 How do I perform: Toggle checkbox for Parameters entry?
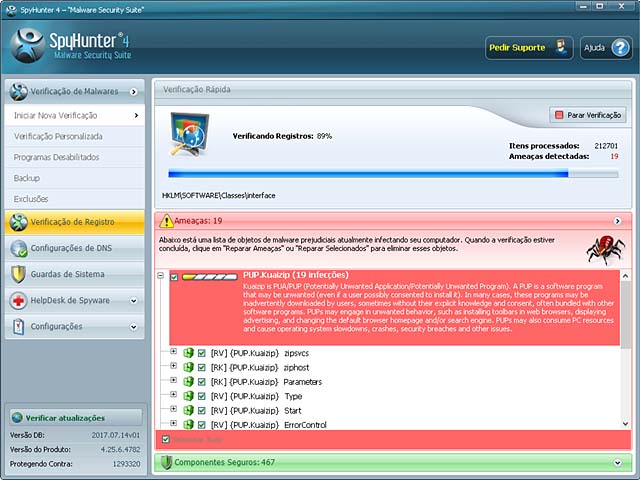pos(202,382)
